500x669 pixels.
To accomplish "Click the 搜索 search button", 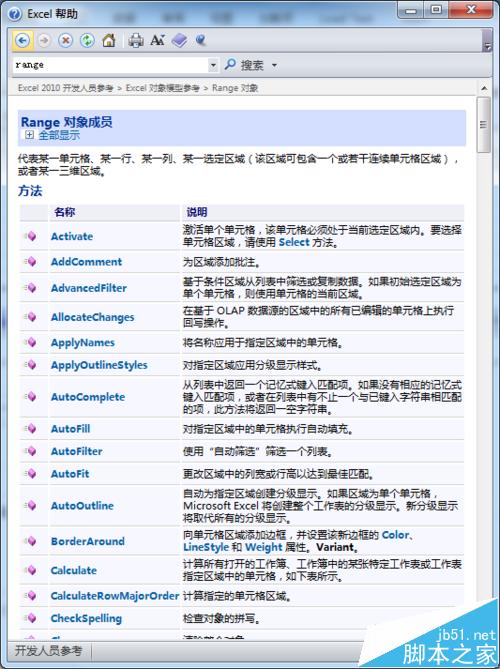I will tap(244, 65).
